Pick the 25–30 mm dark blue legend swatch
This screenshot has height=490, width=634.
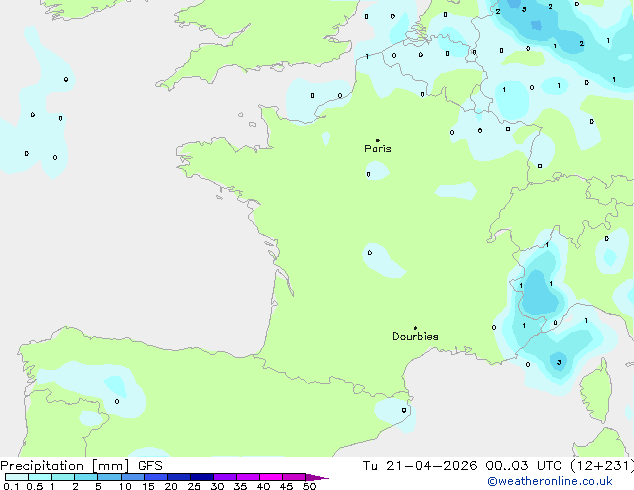point(202,477)
